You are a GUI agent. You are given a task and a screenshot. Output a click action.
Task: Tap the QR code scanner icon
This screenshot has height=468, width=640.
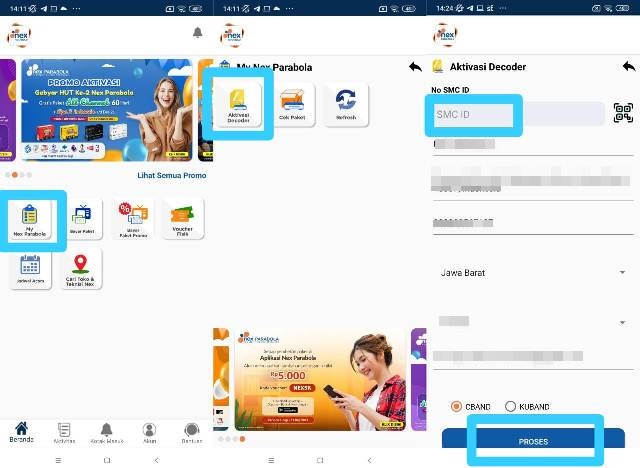(x=623, y=113)
